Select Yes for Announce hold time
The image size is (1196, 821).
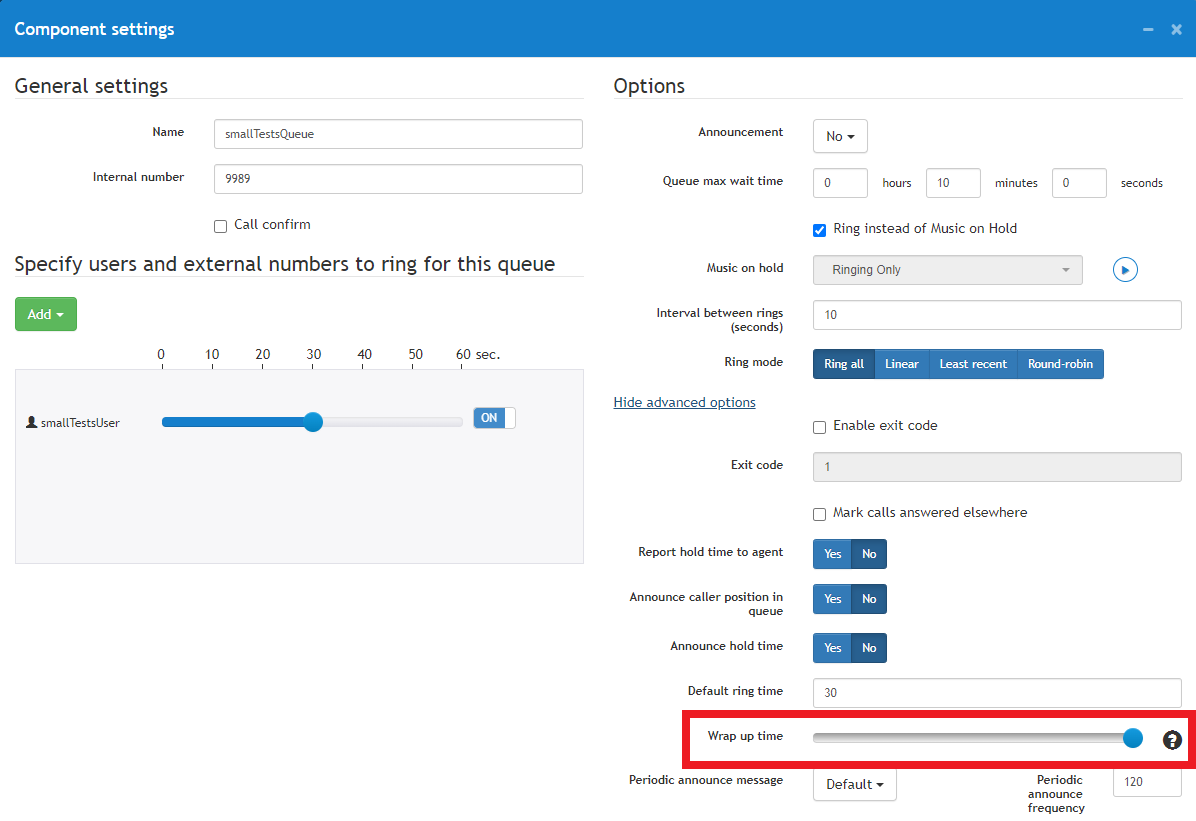tap(832, 648)
